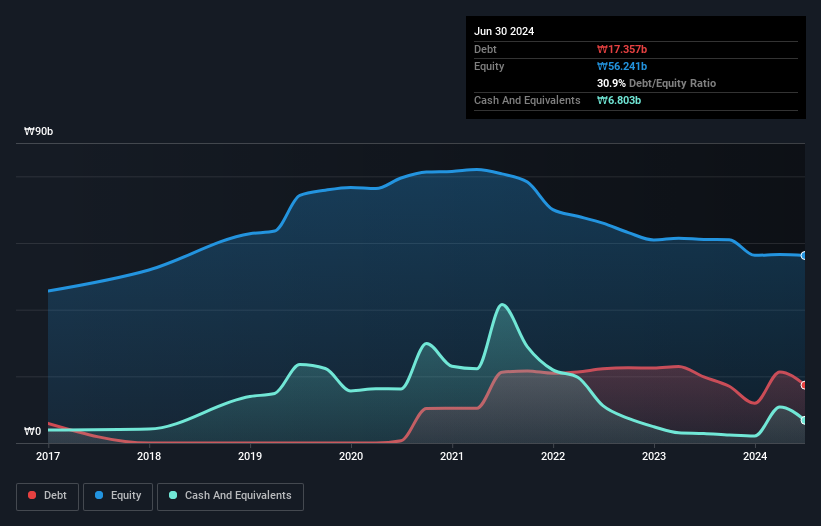
Task: Click the teal Cash legend dot
Action: click(173, 495)
